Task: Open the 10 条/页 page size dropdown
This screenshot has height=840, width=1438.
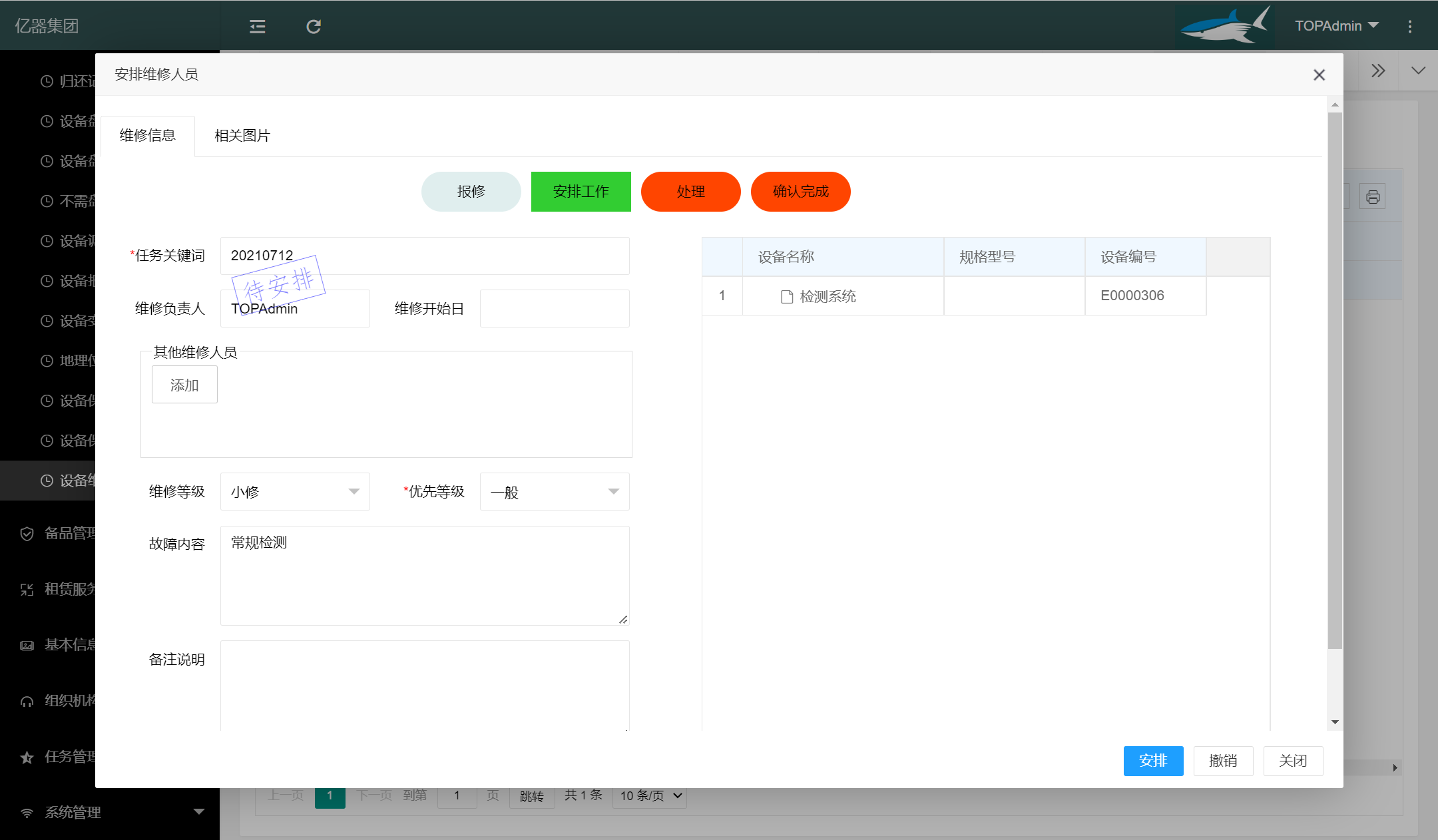Action: click(650, 796)
